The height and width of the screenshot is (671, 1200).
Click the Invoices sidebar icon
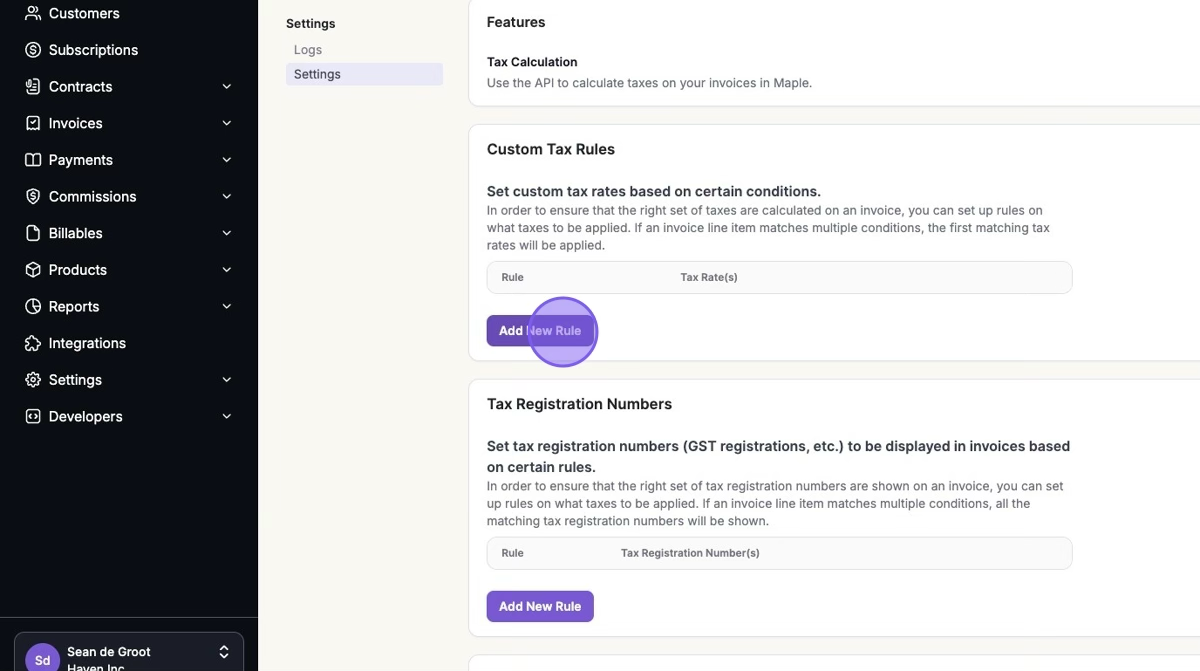pos(33,123)
